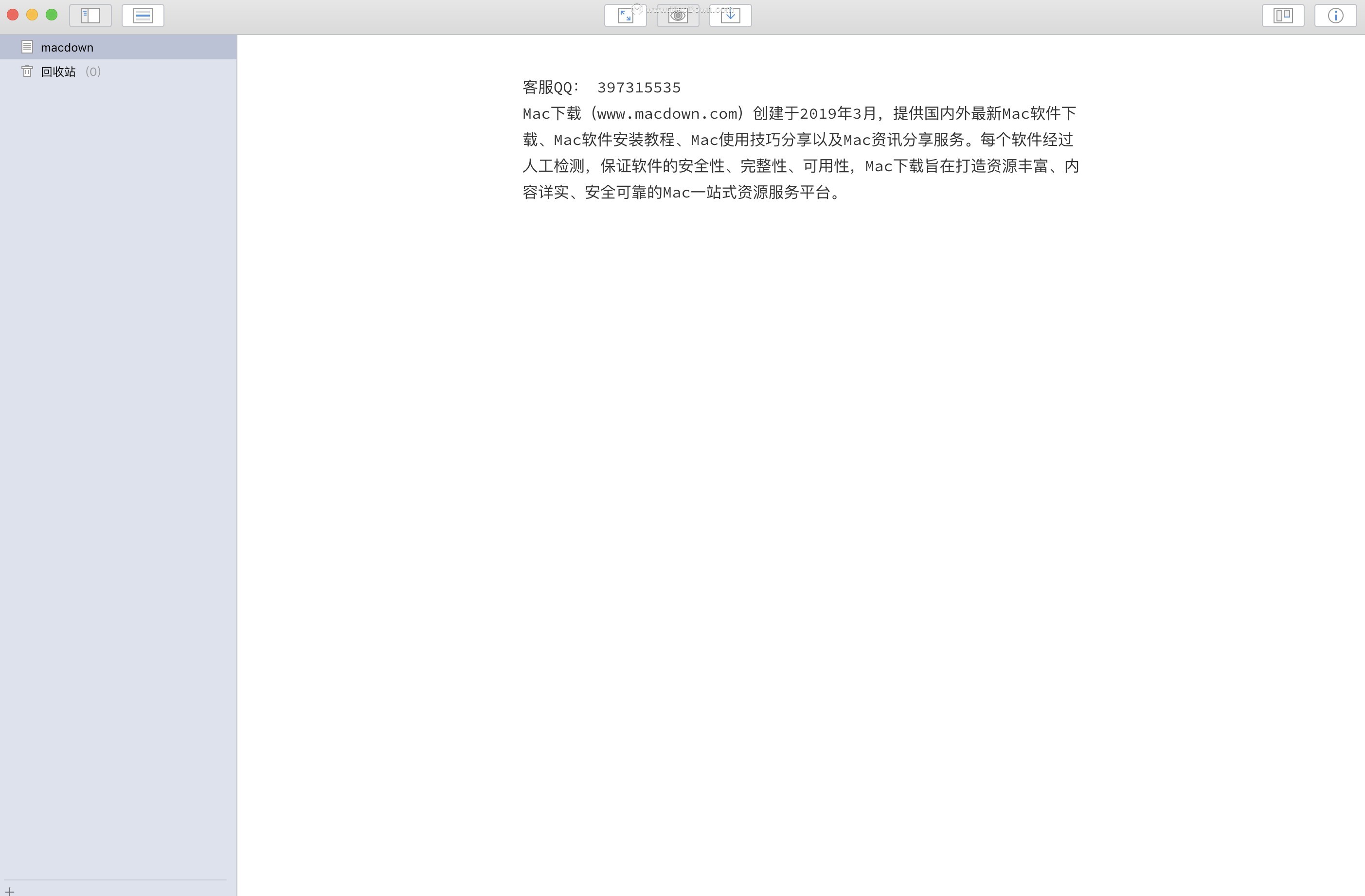Click the red close window button
This screenshot has width=1365, height=896.
point(13,15)
